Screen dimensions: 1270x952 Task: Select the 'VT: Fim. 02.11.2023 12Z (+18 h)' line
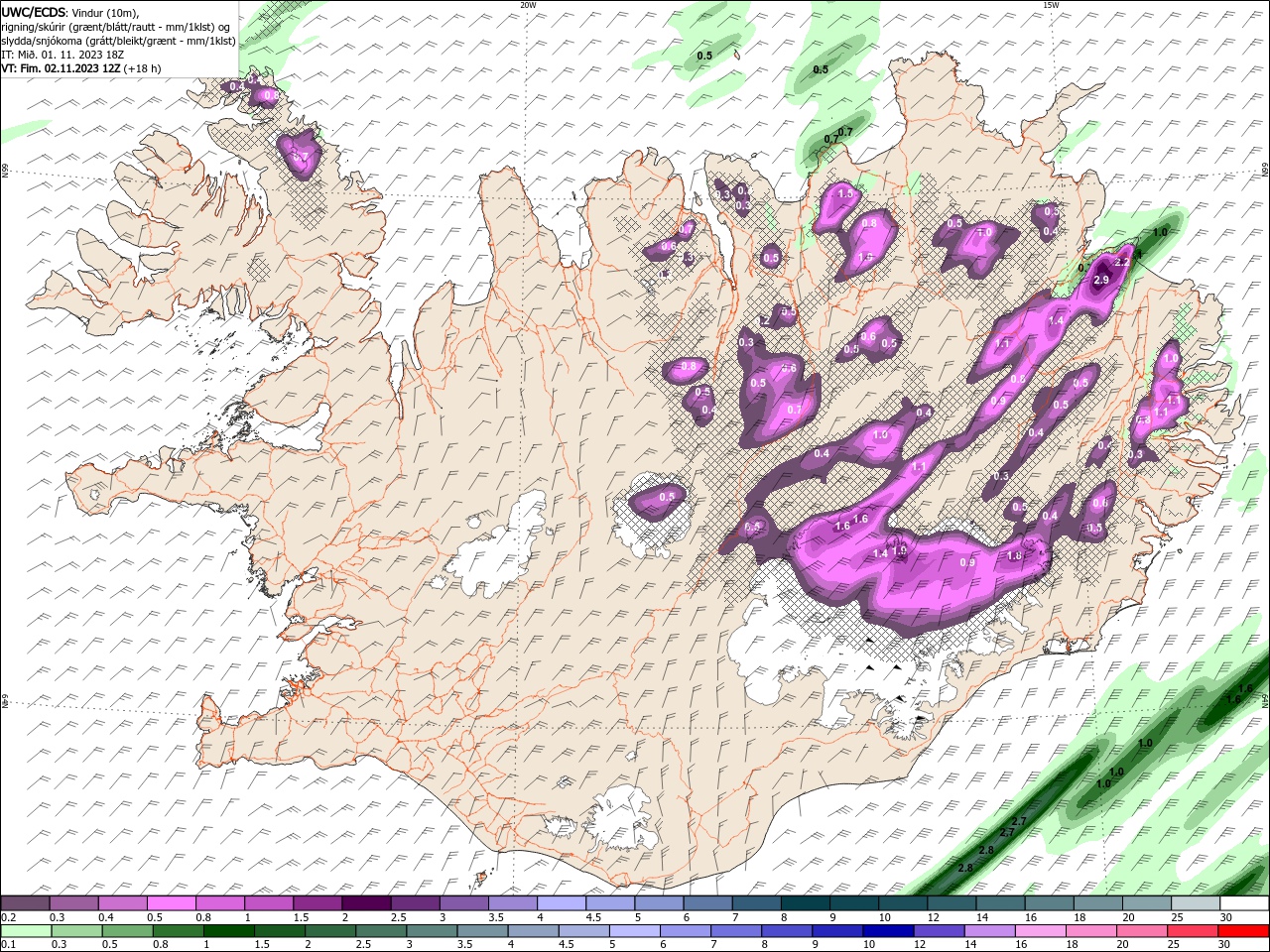pyautogui.click(x=81, y=68)
